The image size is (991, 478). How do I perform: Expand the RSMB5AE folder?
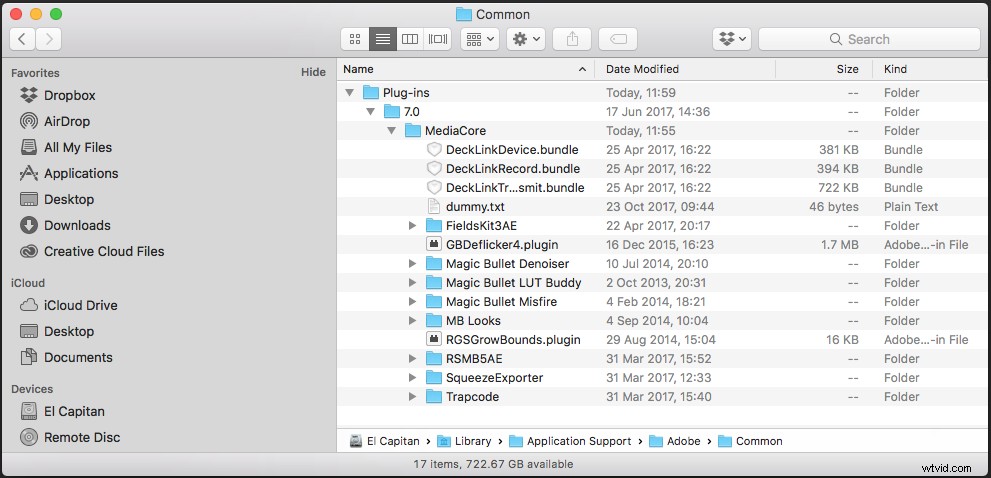click(412, 358)
